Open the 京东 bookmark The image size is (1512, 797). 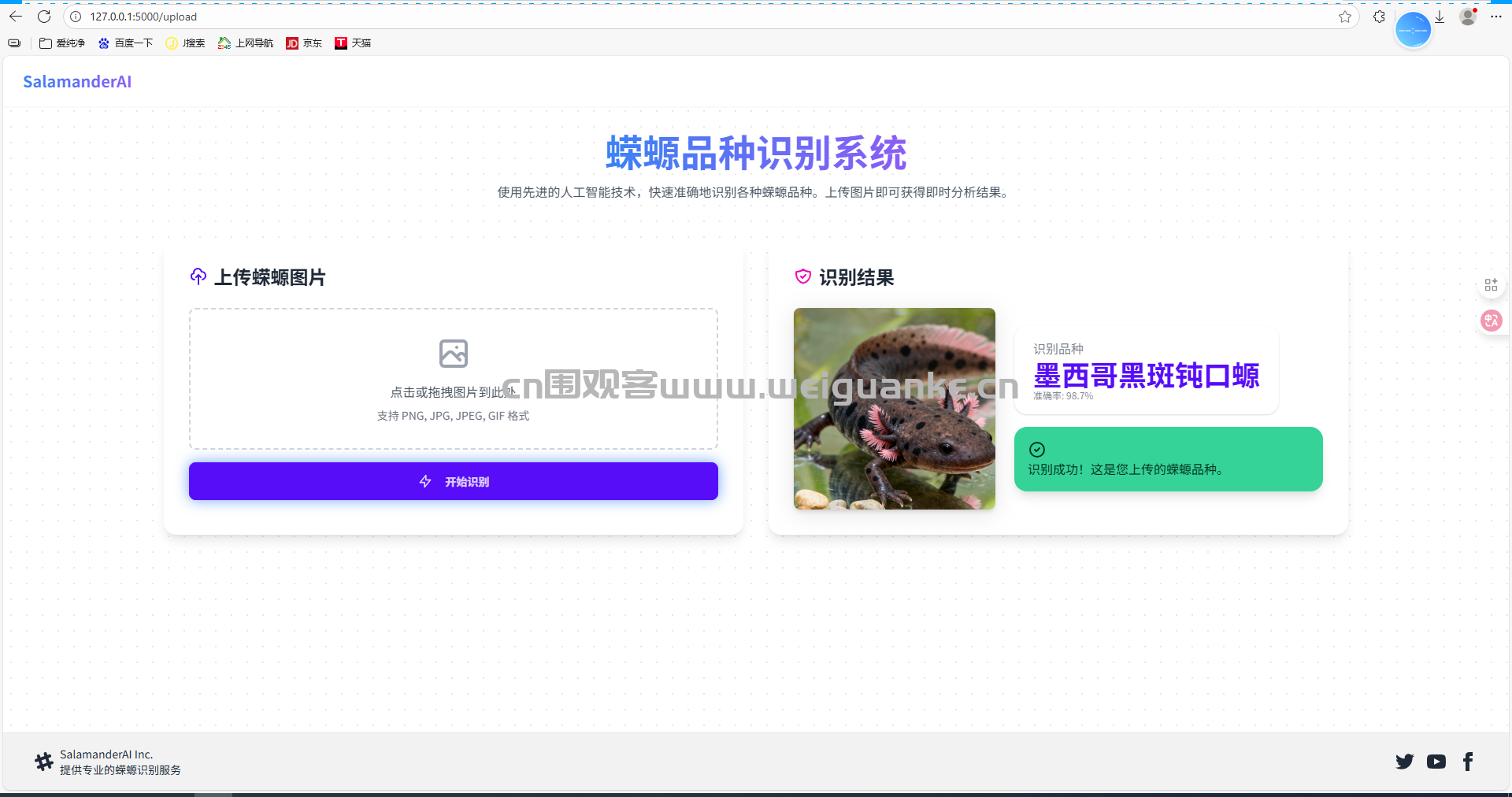click(304, 43)
